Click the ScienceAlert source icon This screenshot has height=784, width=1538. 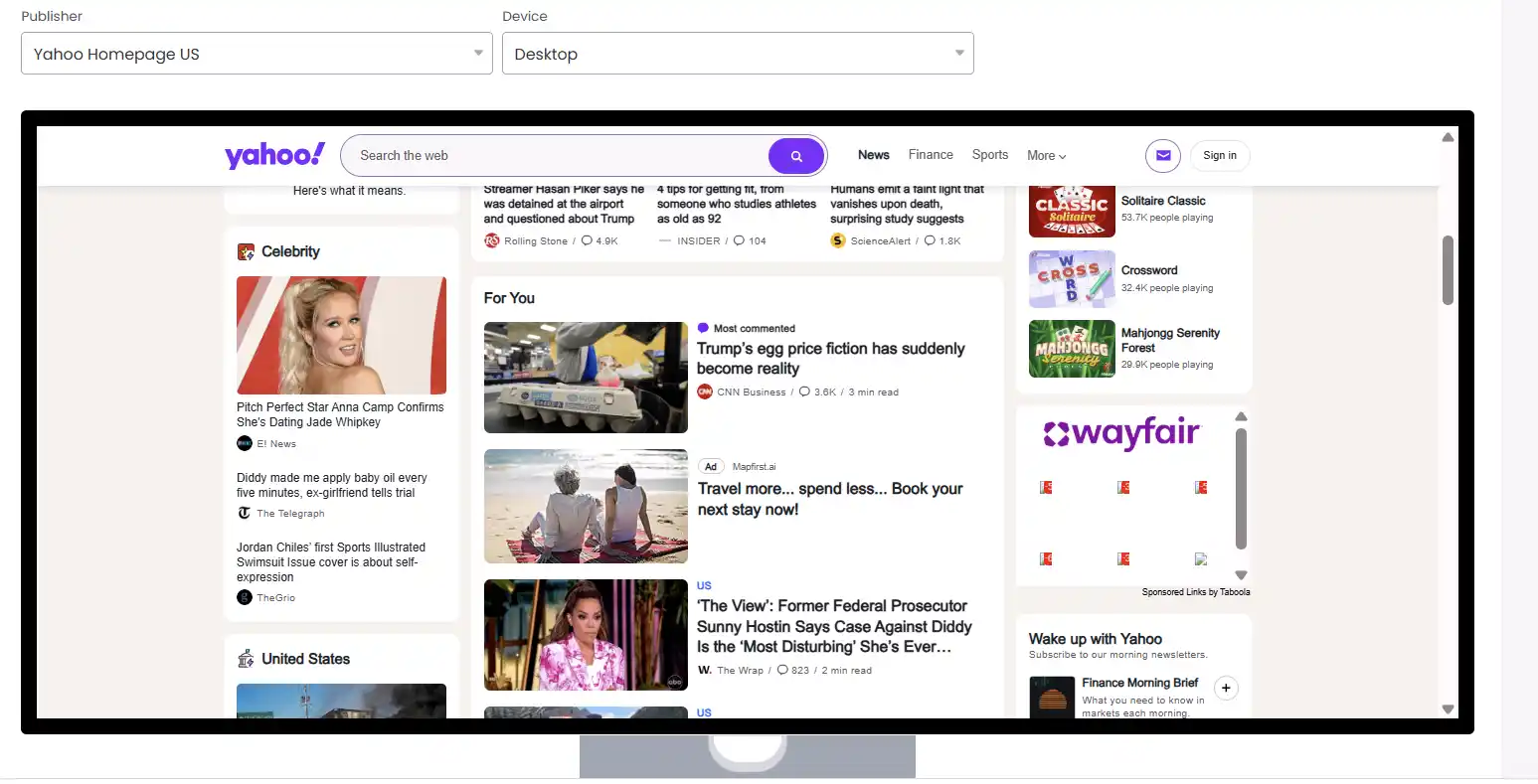pos(838,240)
